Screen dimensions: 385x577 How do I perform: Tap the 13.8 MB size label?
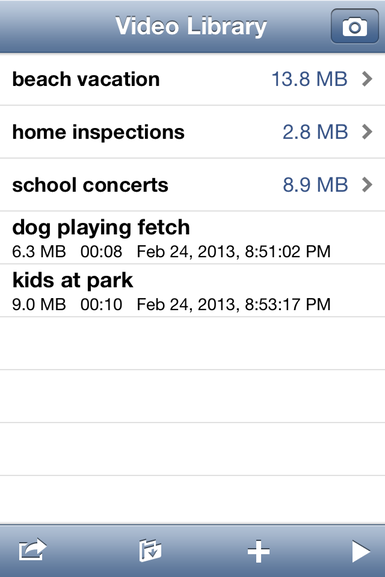(x=310, y=79)
